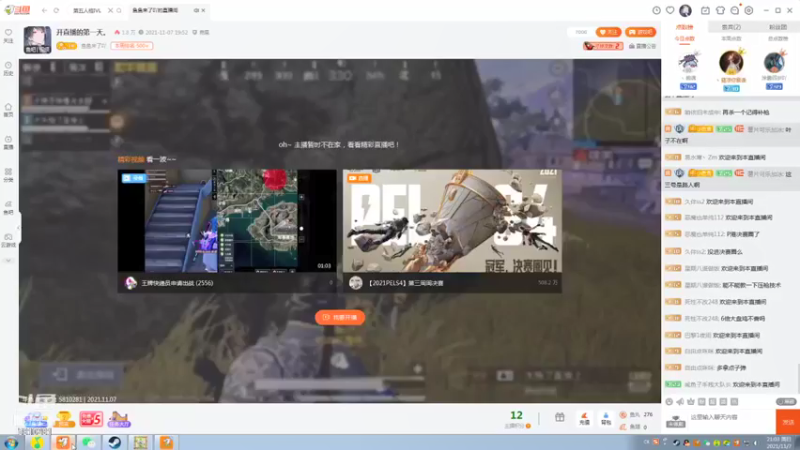Click the orange send button in chat
This screenshot has height=450, width=800.
[787, 422]
